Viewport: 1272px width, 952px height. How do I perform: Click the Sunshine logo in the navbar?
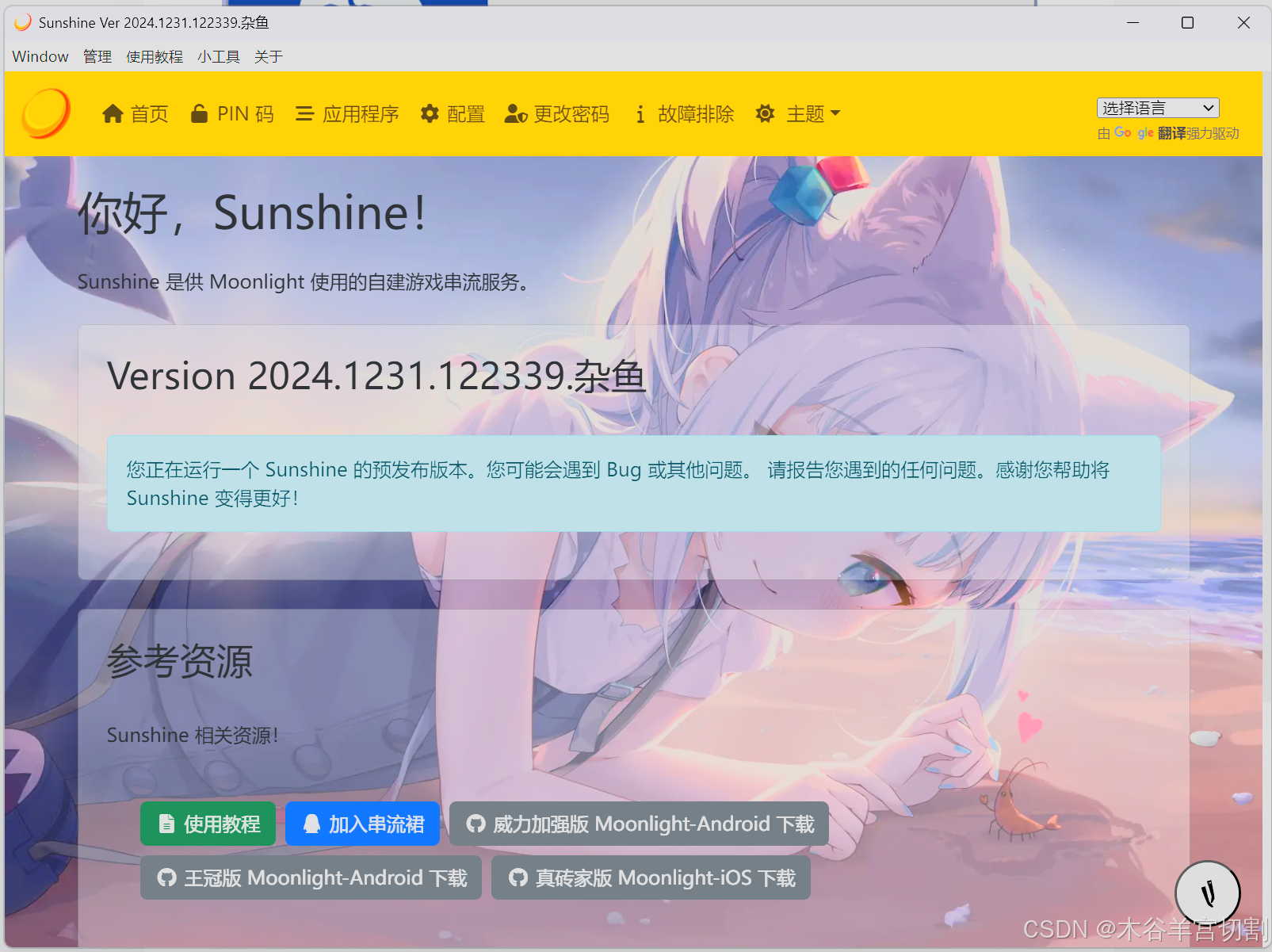[46, 113]
